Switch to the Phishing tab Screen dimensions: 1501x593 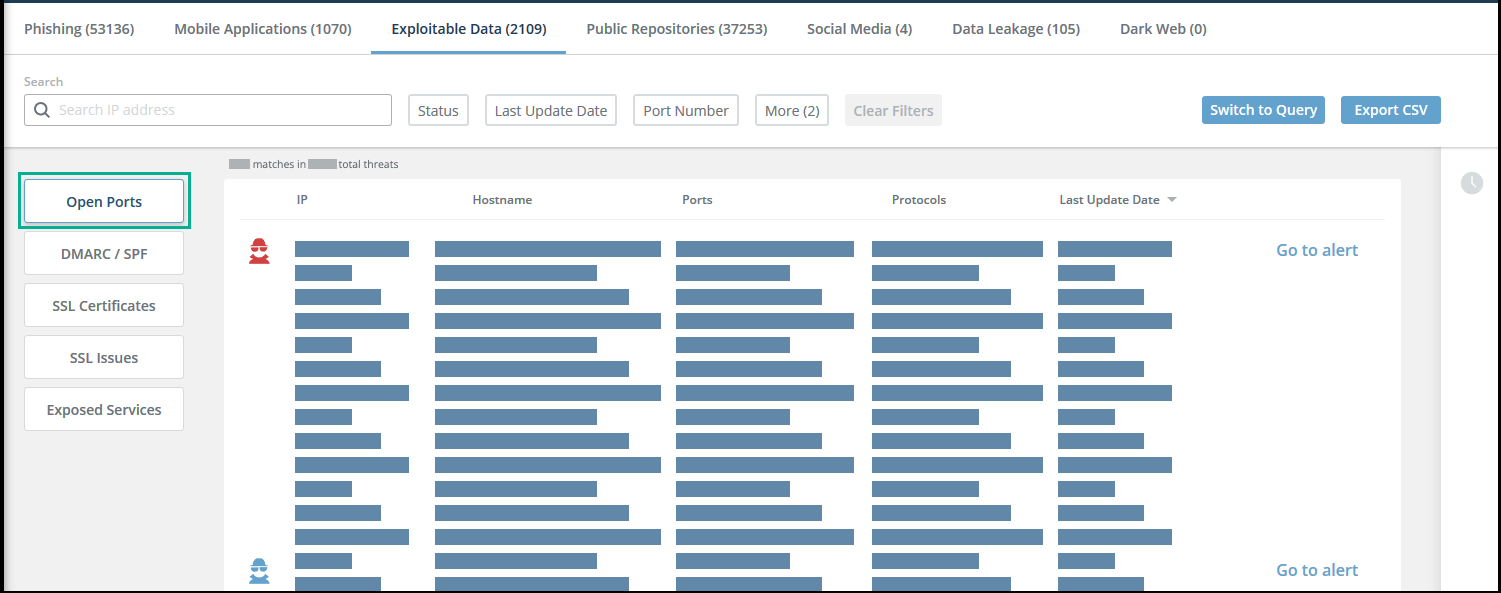click(79, 29)
